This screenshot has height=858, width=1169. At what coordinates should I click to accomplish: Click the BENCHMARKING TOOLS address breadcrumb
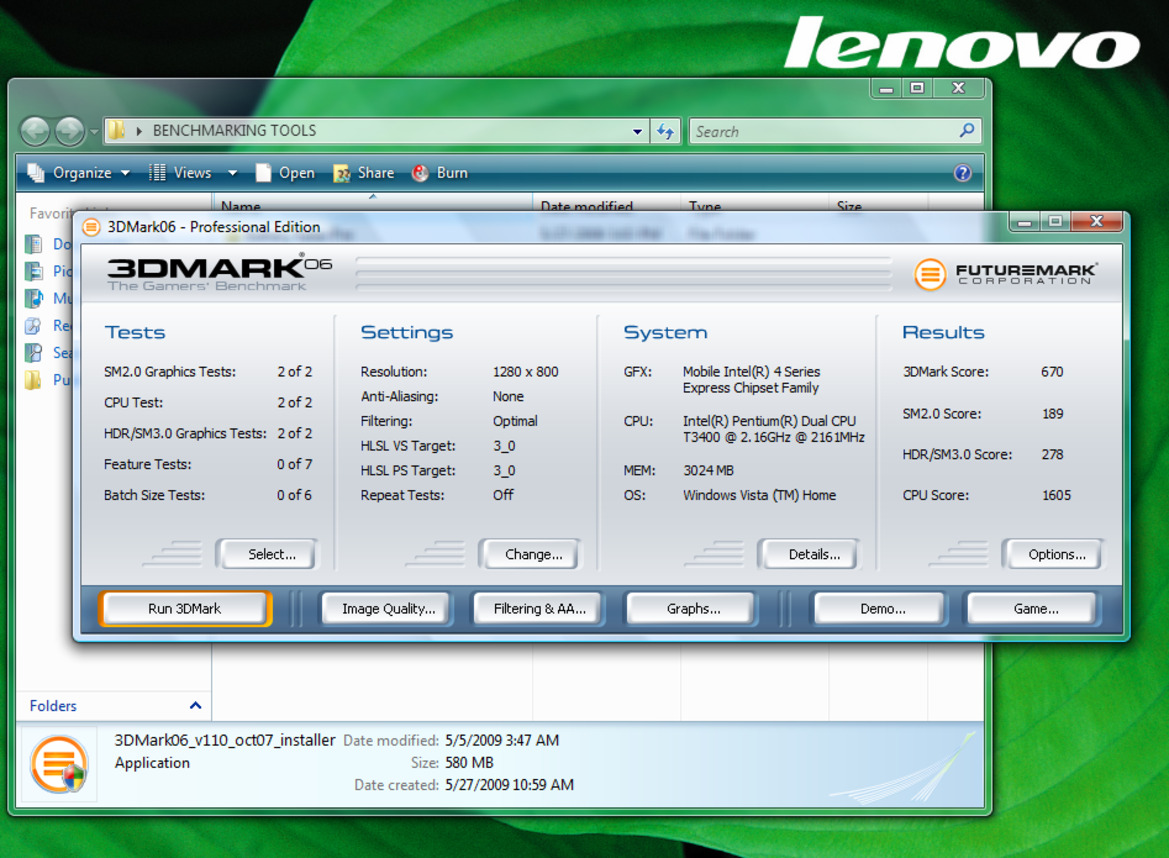pos(234,130)
